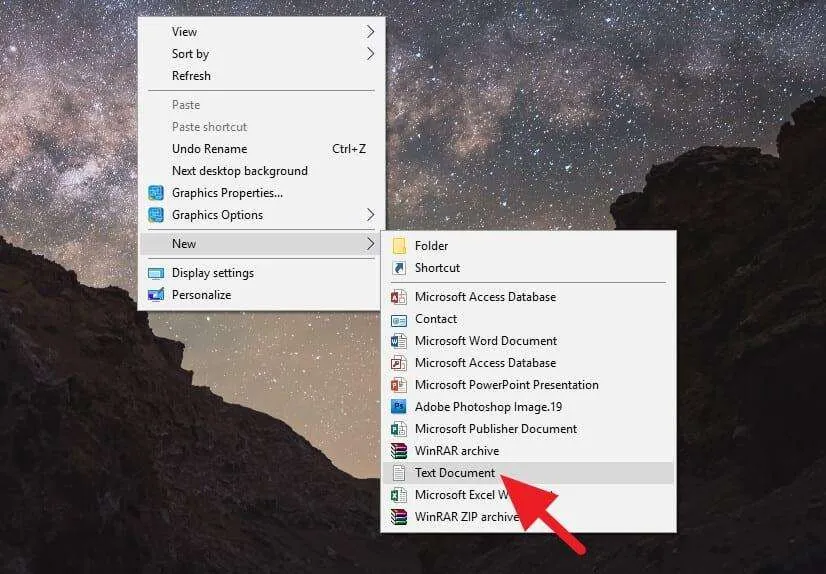
Task: Expand the Sort by submenu arrow
Action: click(370, 54)
